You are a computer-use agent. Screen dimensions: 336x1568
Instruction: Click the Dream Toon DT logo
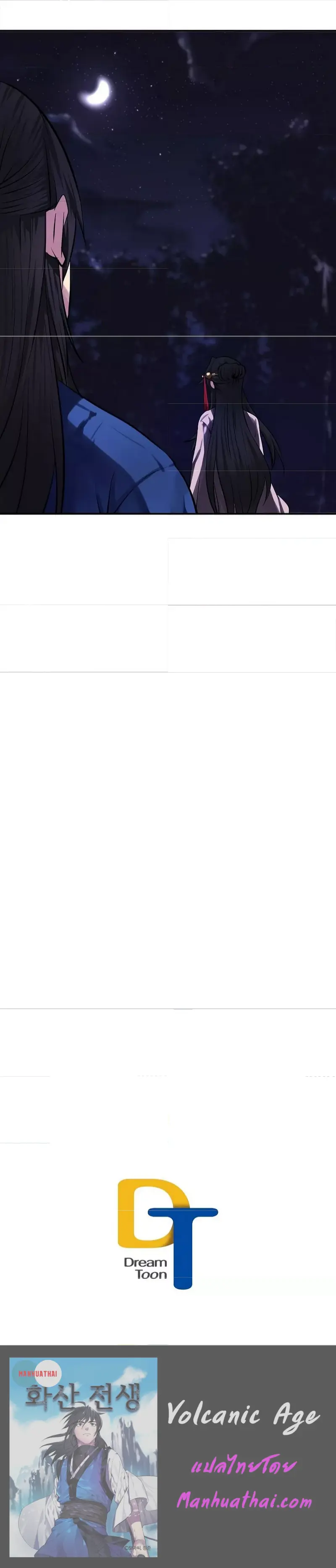[167, 1233]
